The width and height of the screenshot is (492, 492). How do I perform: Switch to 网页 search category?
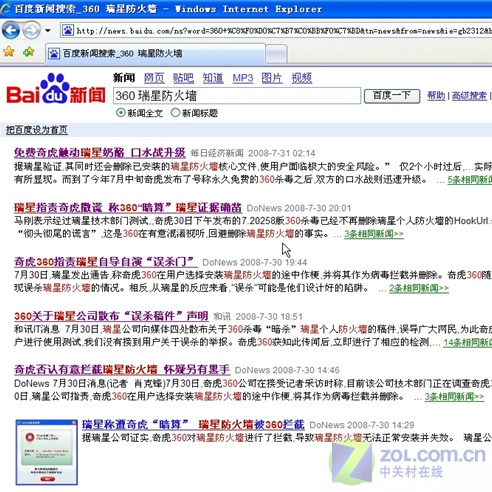click(154, 78)
